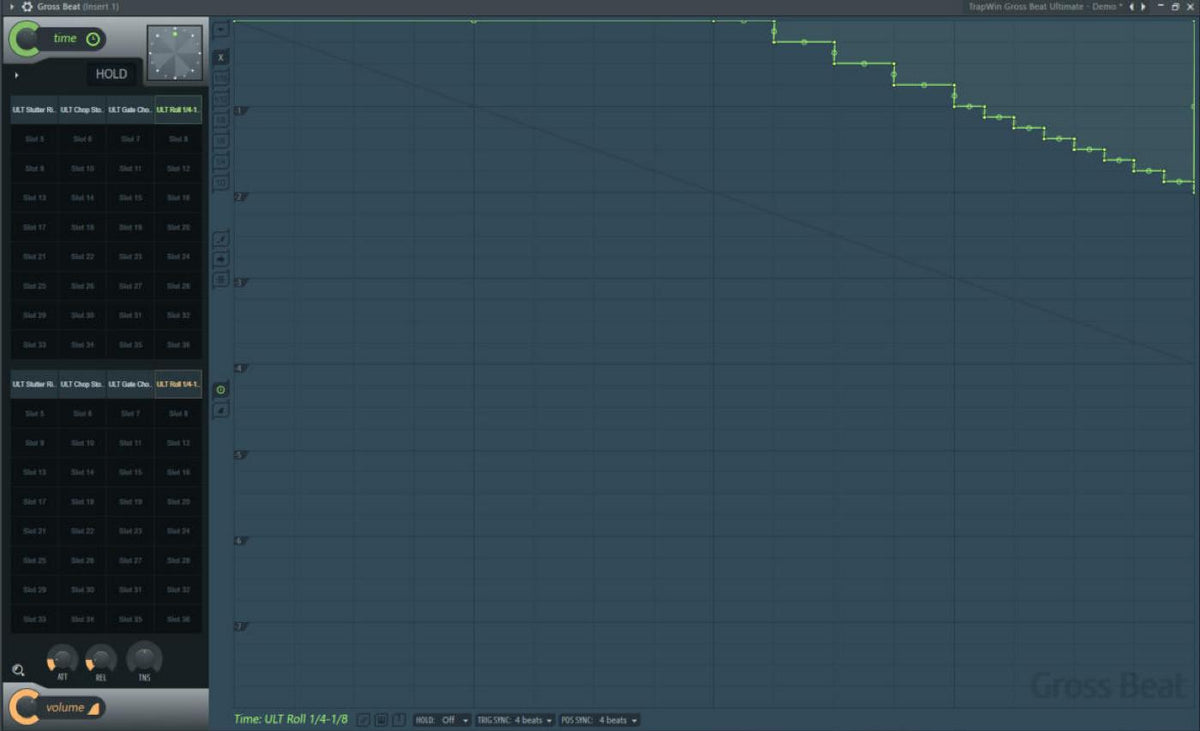This screenshot has width=1200, height=731.
Task: Adjust the TNS tension knob
Action: 144,657
